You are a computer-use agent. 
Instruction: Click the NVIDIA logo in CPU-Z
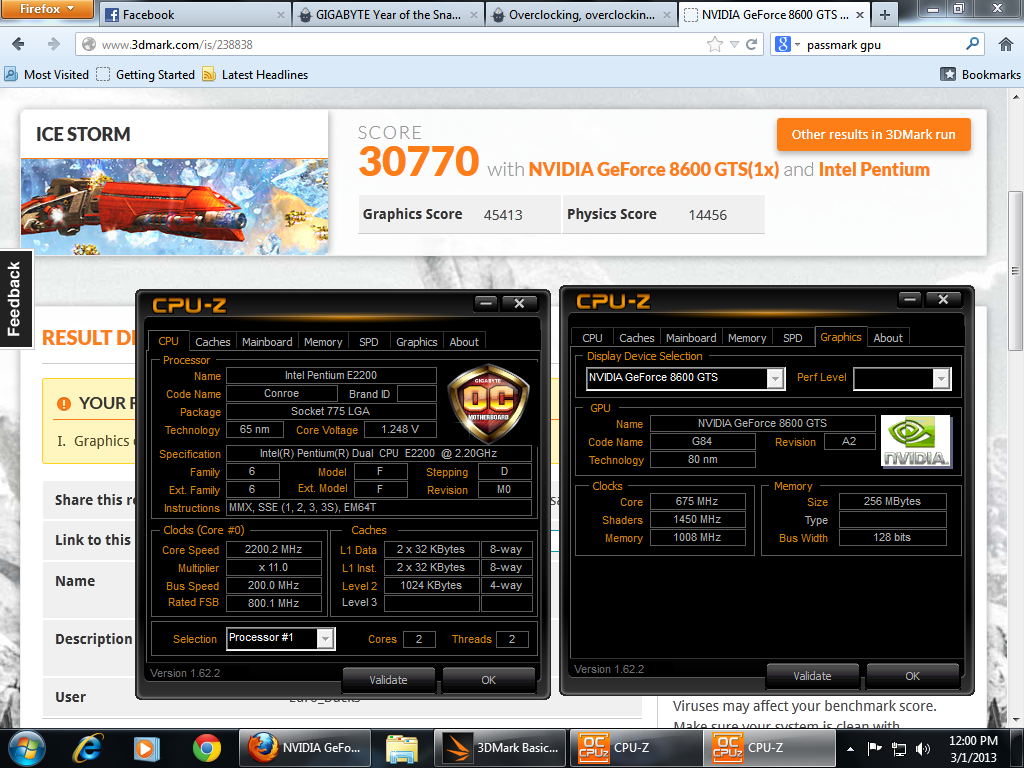tap(916, 441)
